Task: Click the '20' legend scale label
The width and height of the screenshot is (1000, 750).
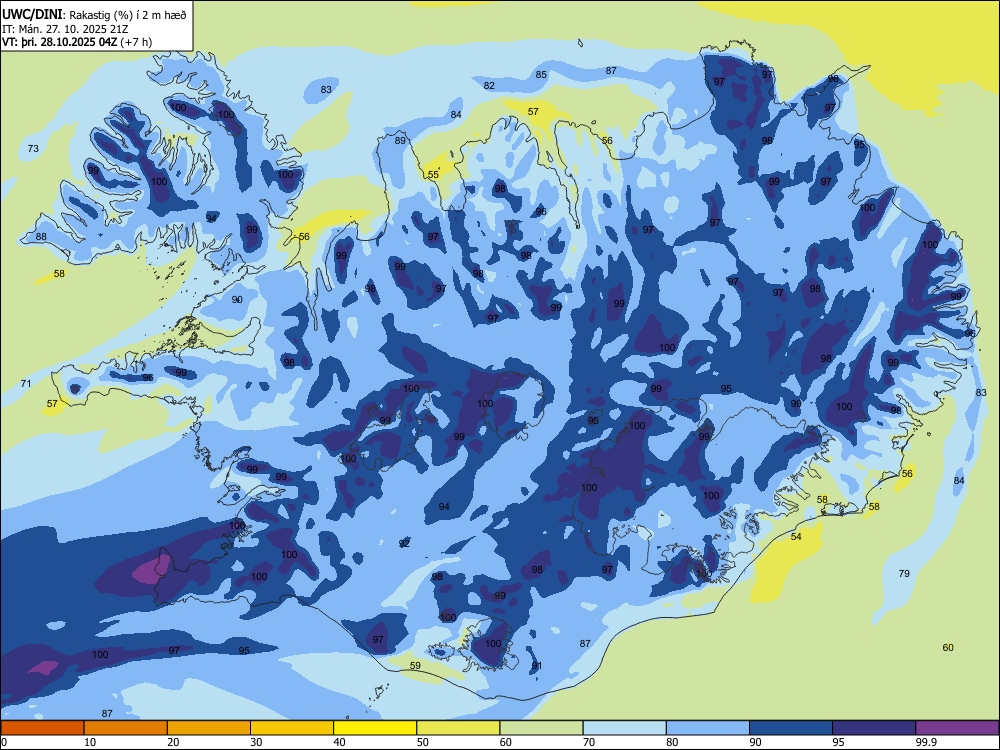Action: pyautogui.click(x=173, y=742)
